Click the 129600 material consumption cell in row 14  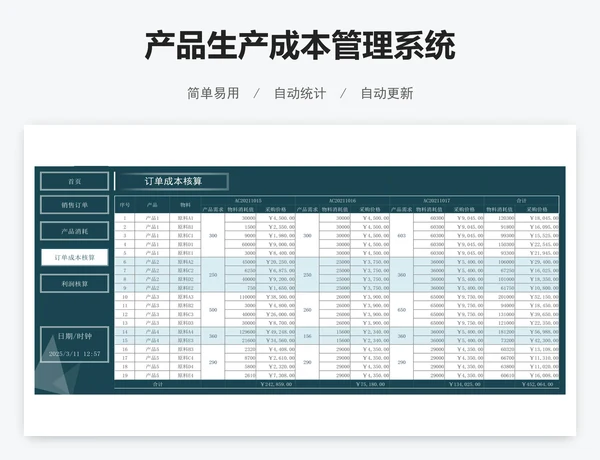click(x=241, y=331)
